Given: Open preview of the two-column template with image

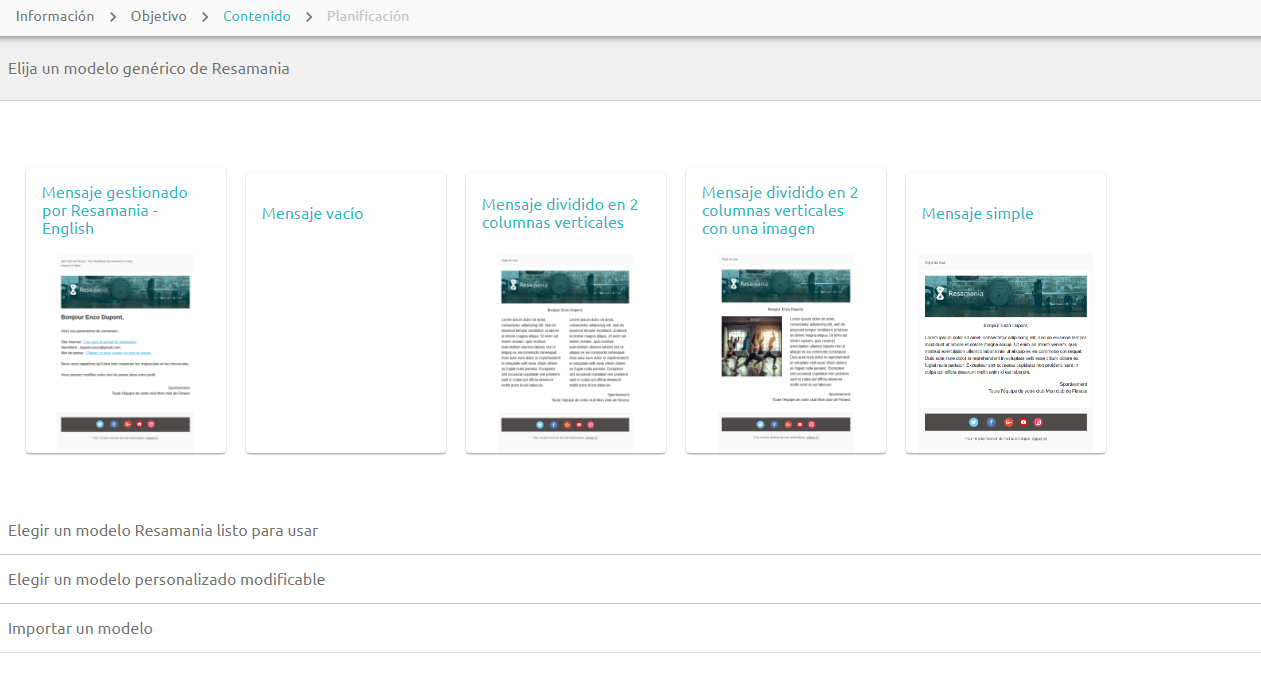Looking at the screenshot, I should click(785, 350).
